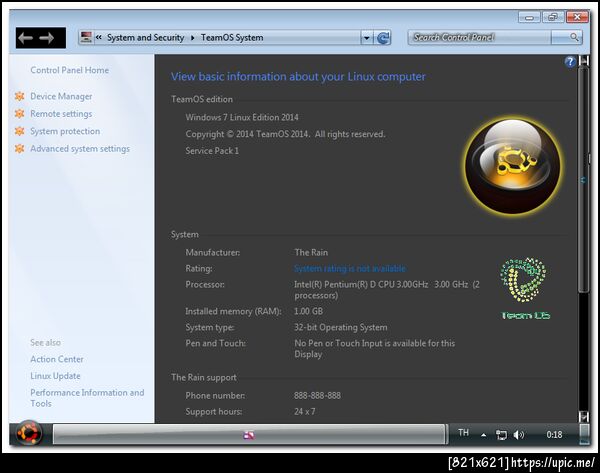600x473 pixels.
Task: Show hidden system tray icons
Action: pyautogui.click(x=484, y=435)
